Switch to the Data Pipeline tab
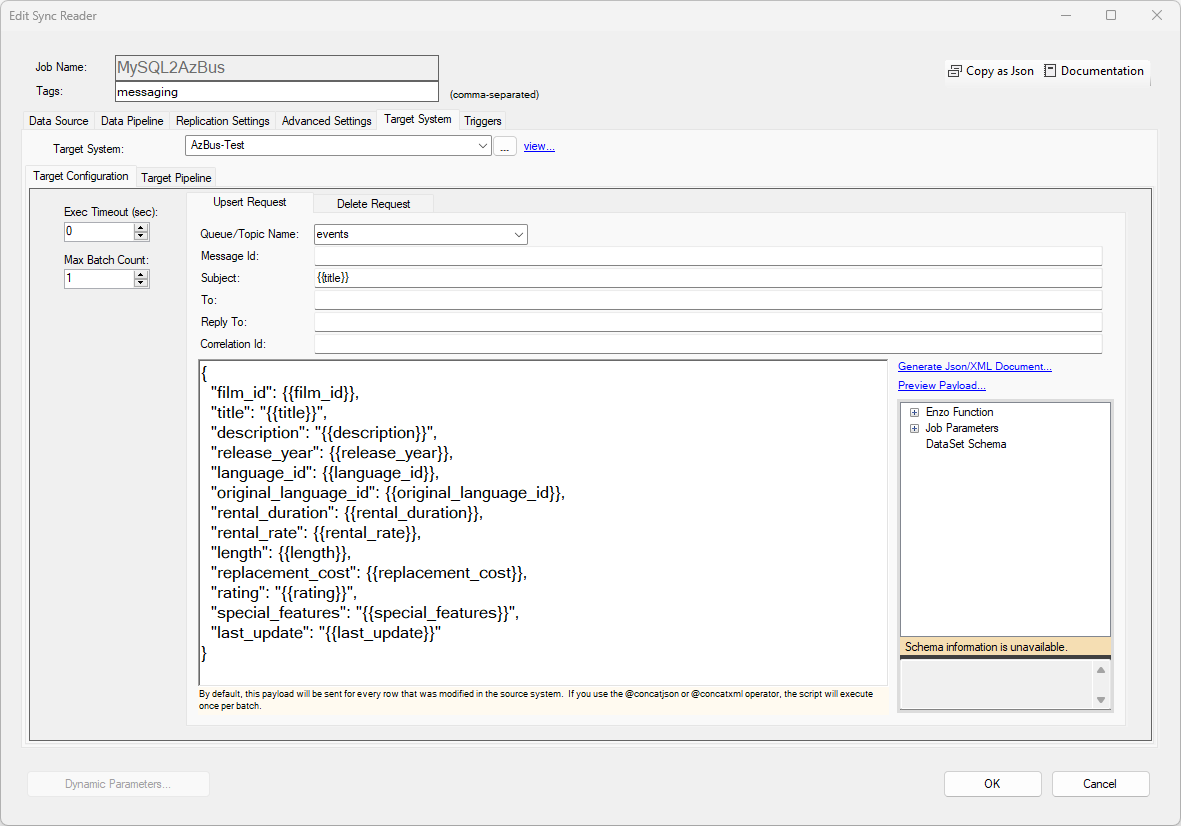This screenshot has height=826, width=1181. [132, 120]
